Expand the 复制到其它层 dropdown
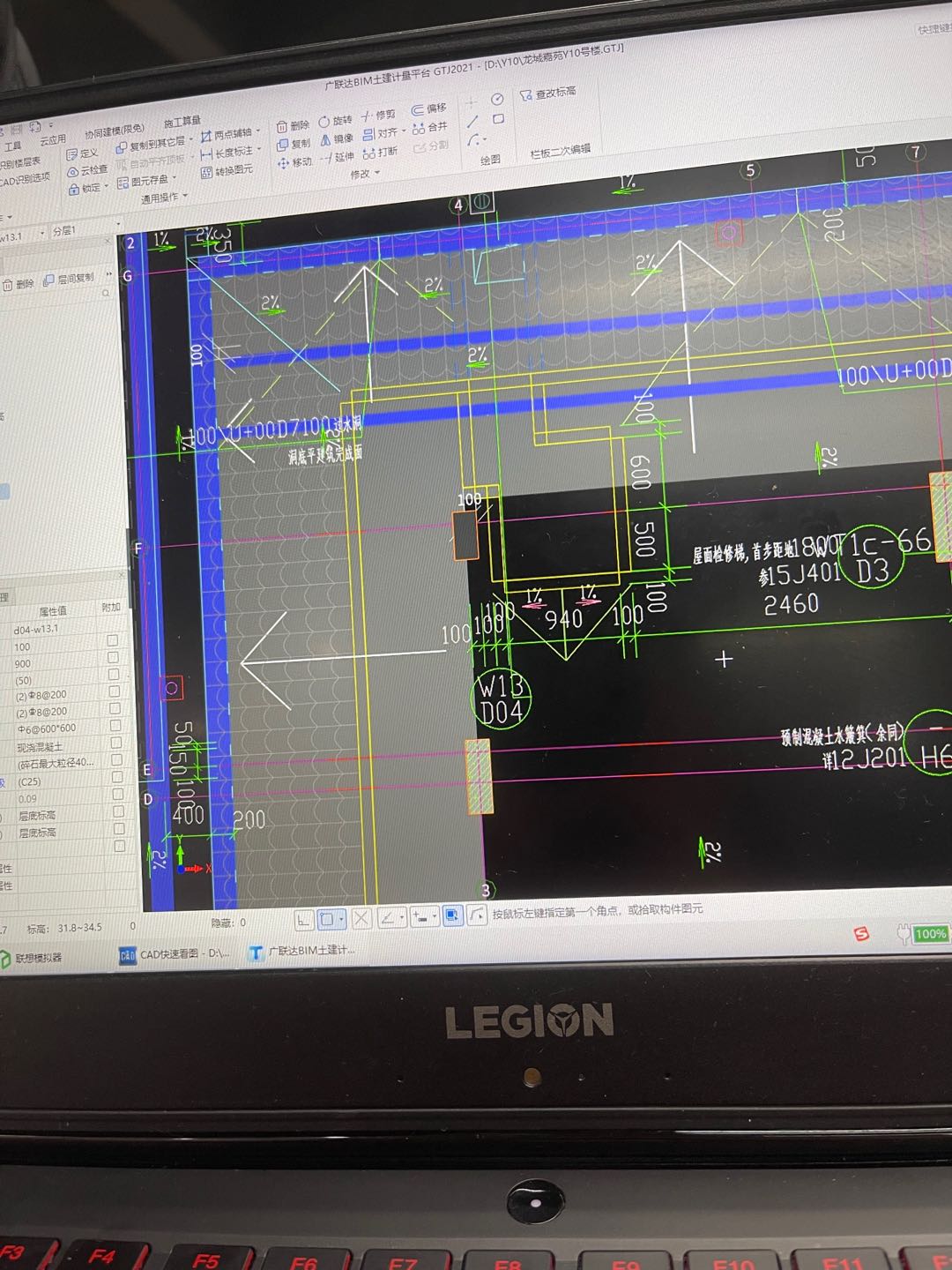 (x=190, y=140)
